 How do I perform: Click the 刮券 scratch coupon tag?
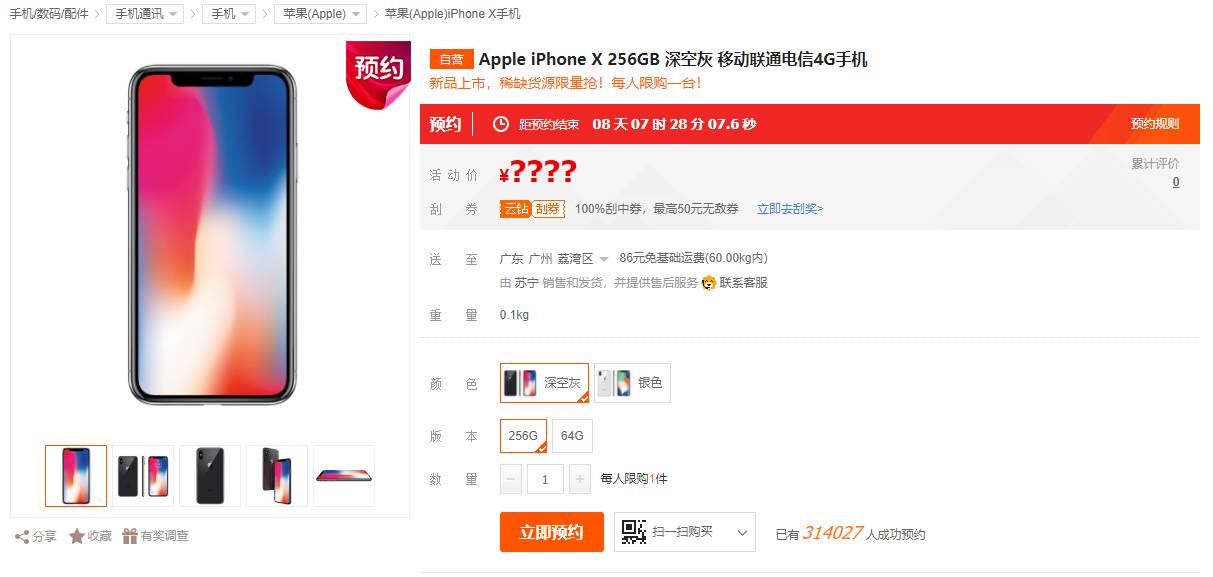click(x=548, y=209)
